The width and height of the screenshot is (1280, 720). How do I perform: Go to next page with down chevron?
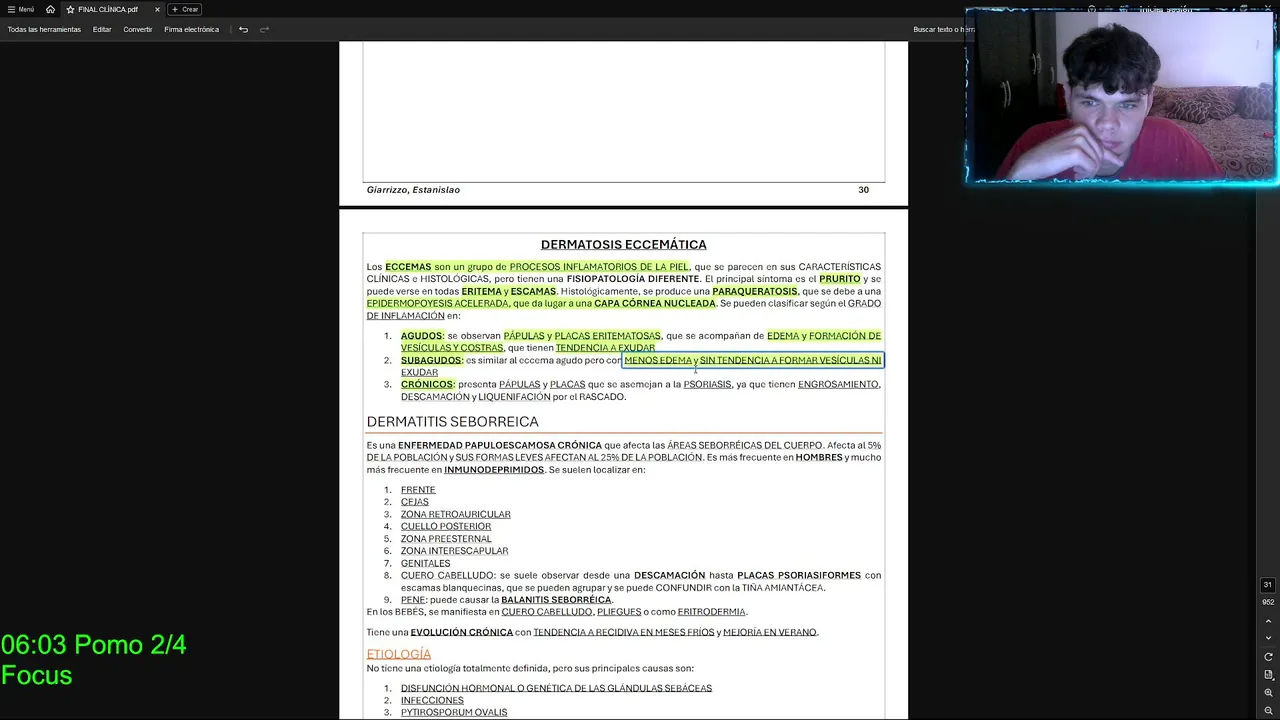point(1268,638)
